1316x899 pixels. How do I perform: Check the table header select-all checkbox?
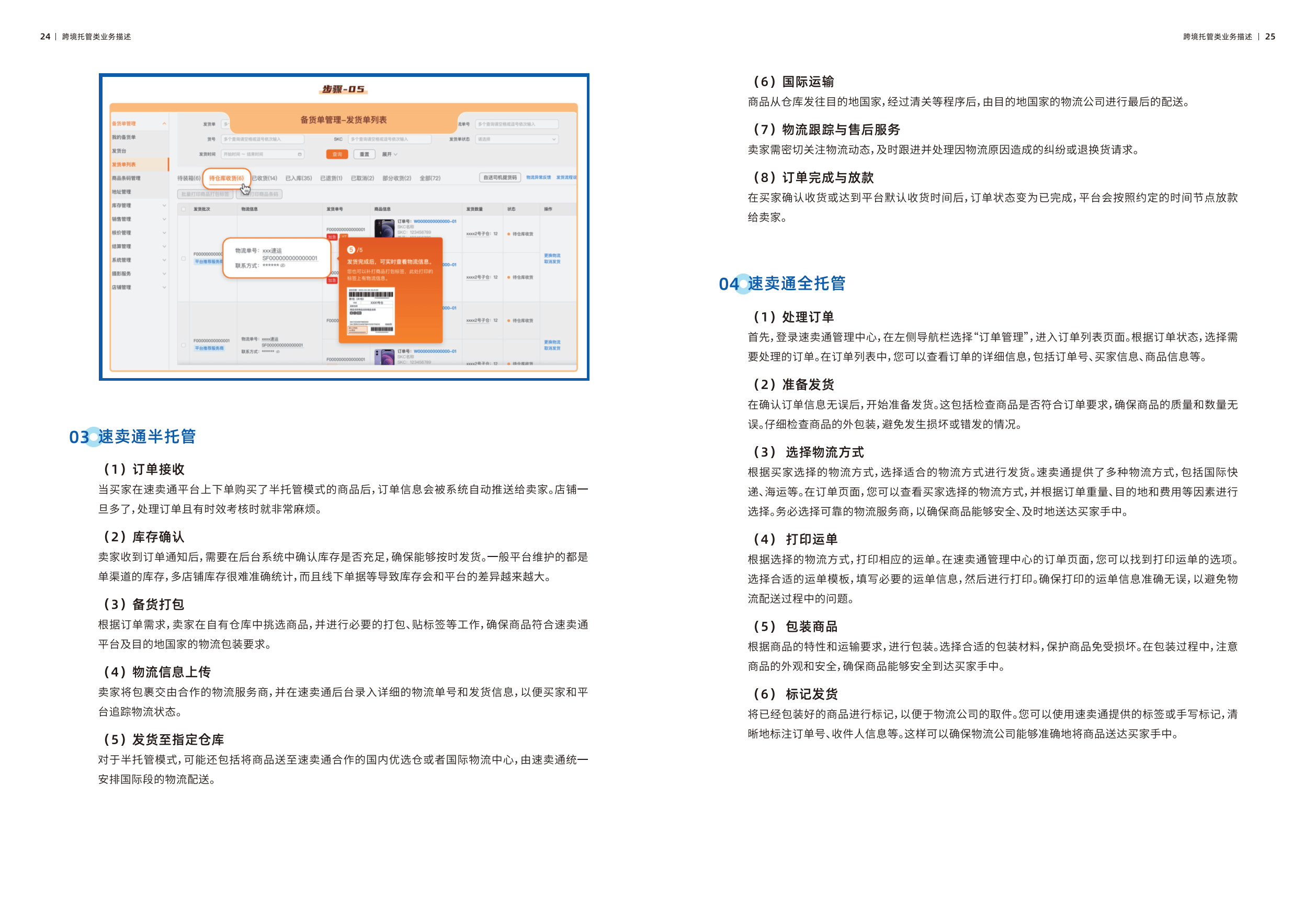click(x=183, y=209)
